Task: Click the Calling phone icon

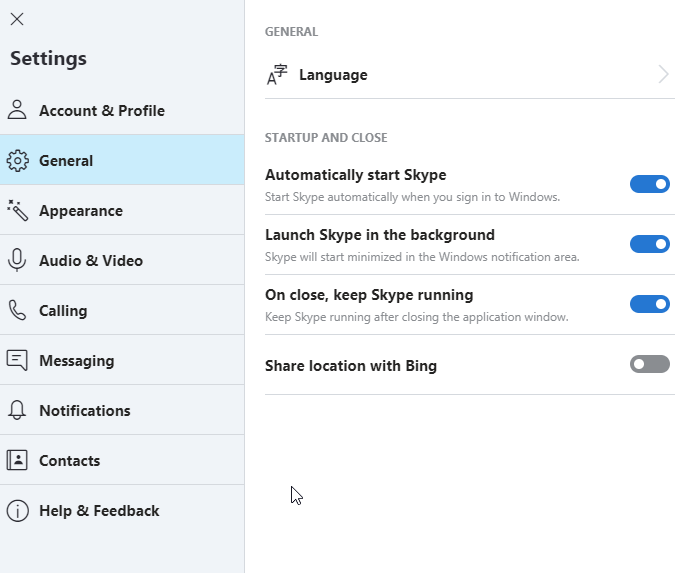Action: click(x=17, y=310)
